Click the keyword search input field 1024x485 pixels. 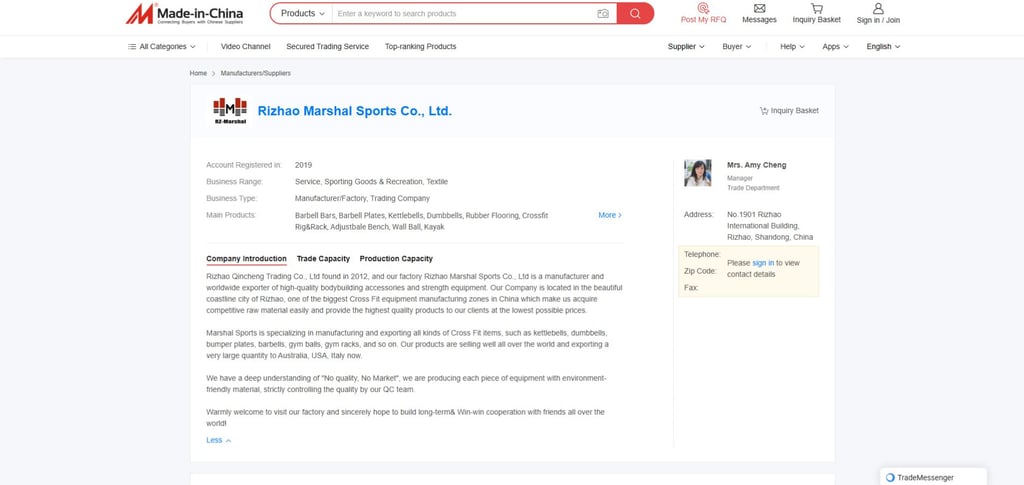464,14
